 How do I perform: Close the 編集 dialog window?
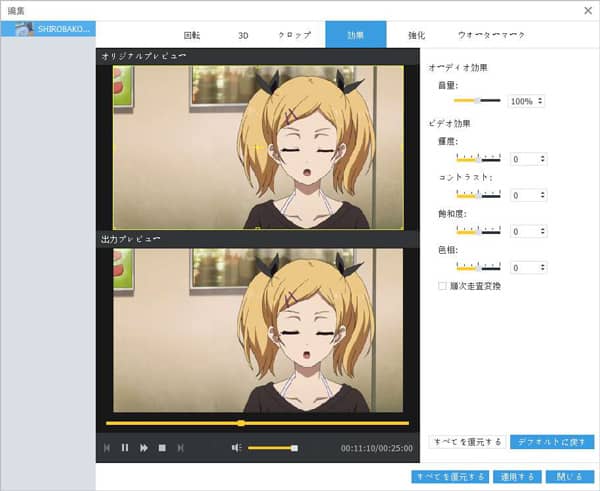point(588,10)
